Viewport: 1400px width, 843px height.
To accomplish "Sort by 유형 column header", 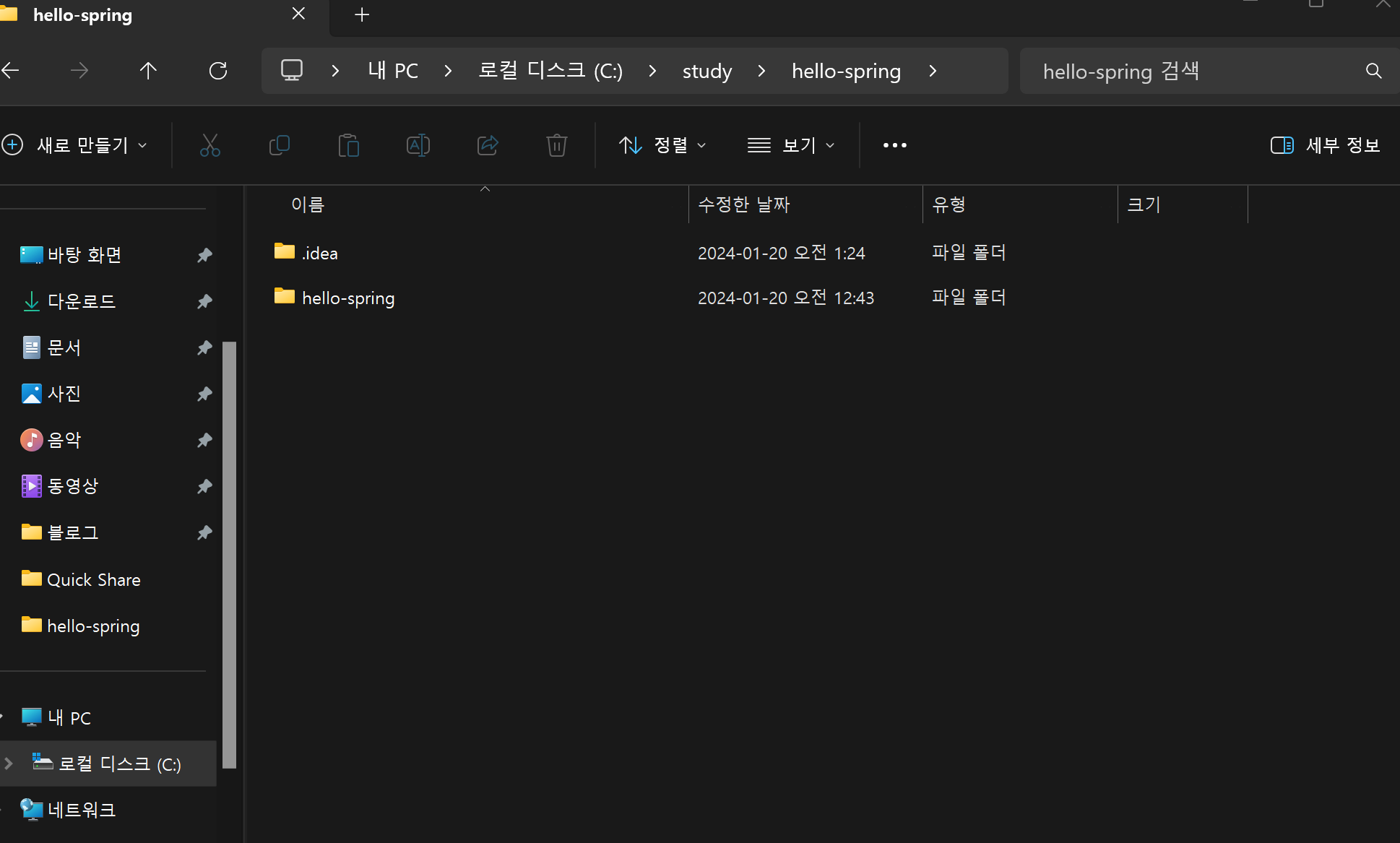I will point(949,205).
